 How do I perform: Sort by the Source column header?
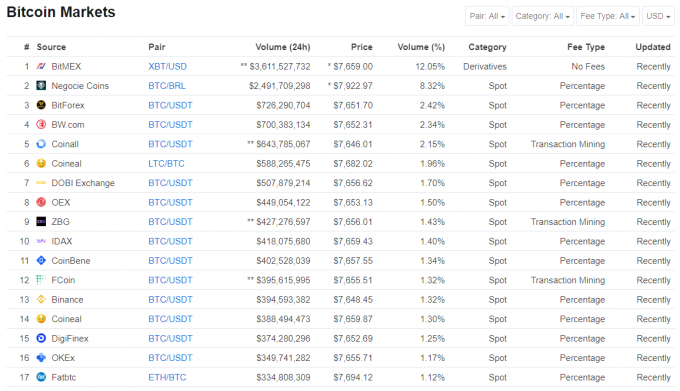51,47
